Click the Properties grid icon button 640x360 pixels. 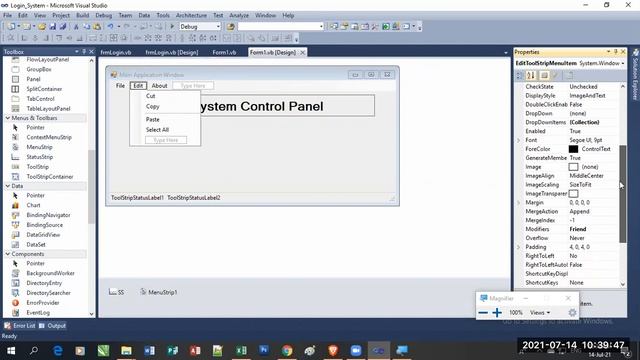pos(544,76)
